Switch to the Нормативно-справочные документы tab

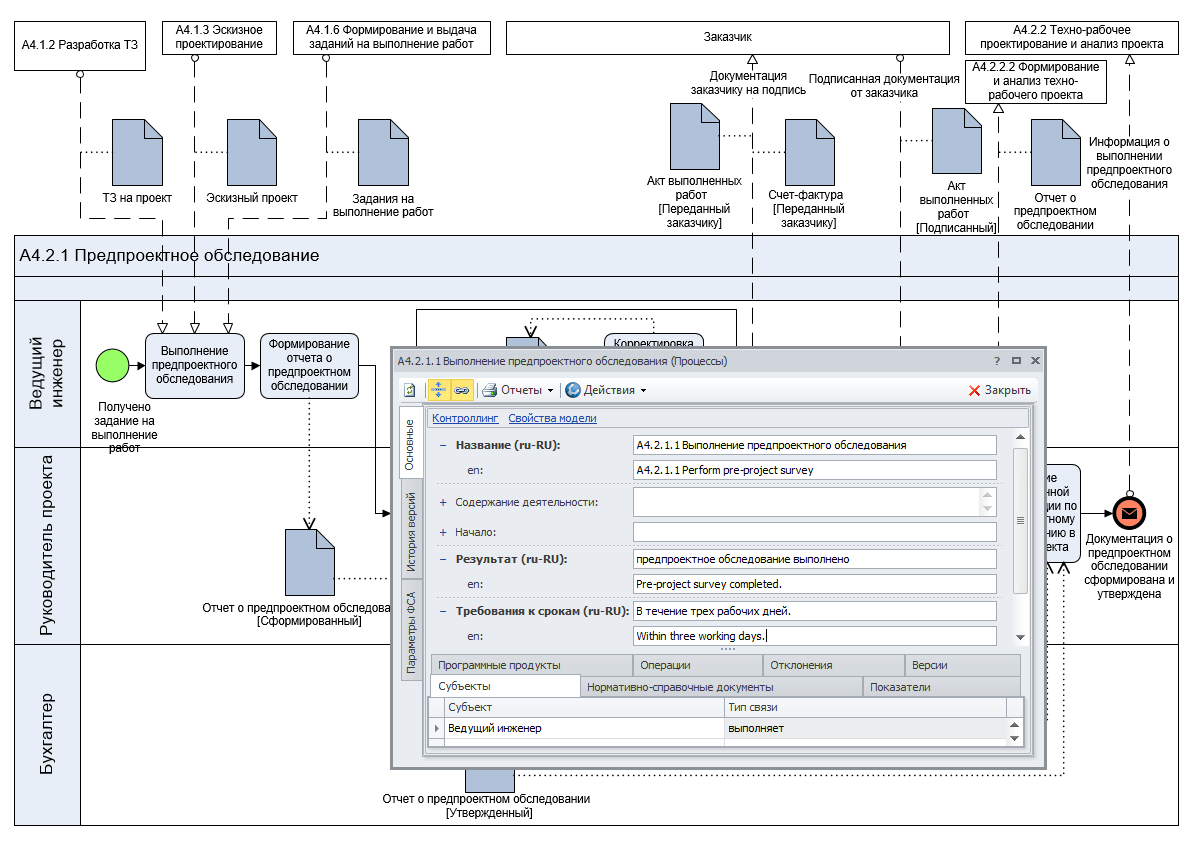(x=680, y=687)
